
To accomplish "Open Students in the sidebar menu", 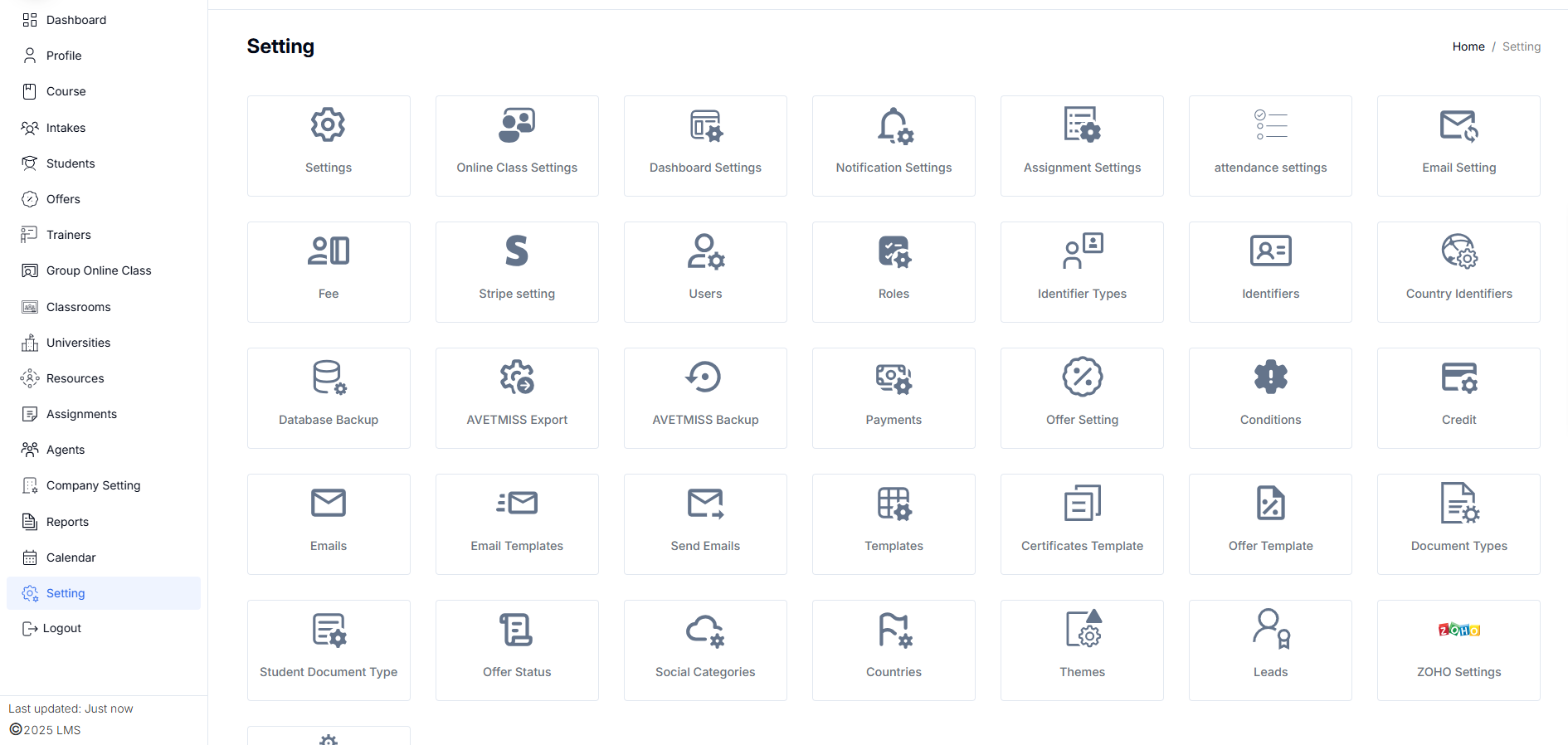I will [71, 163].
